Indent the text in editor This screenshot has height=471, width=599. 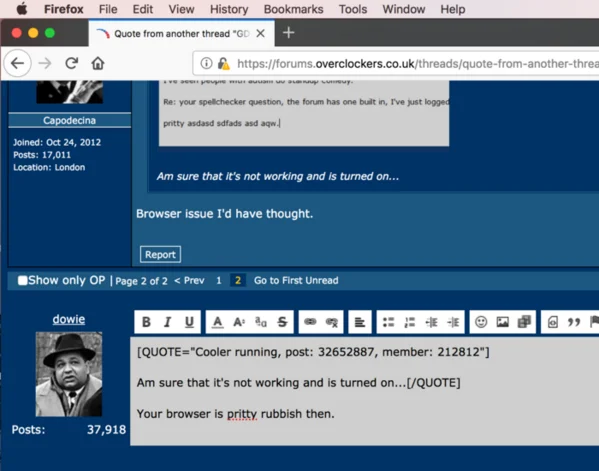(x=453, y=322)
